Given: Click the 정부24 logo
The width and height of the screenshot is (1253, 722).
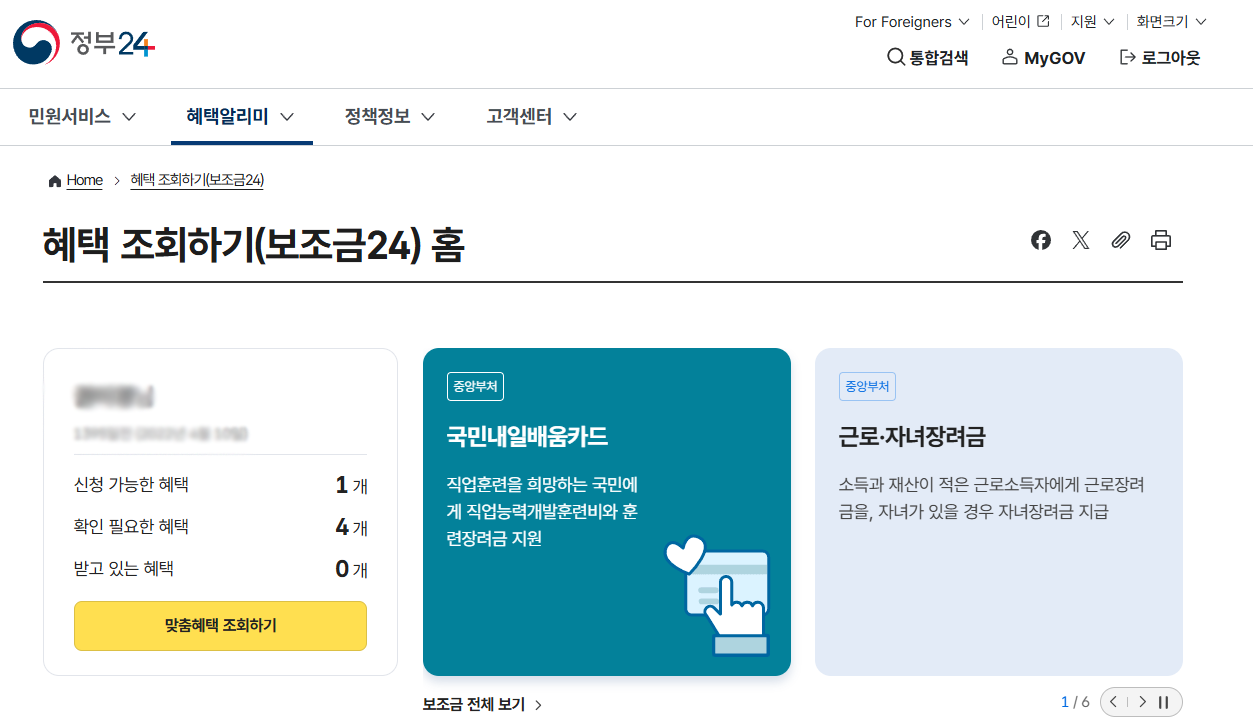Looking at the screenshot, I should tap(84, 43).
